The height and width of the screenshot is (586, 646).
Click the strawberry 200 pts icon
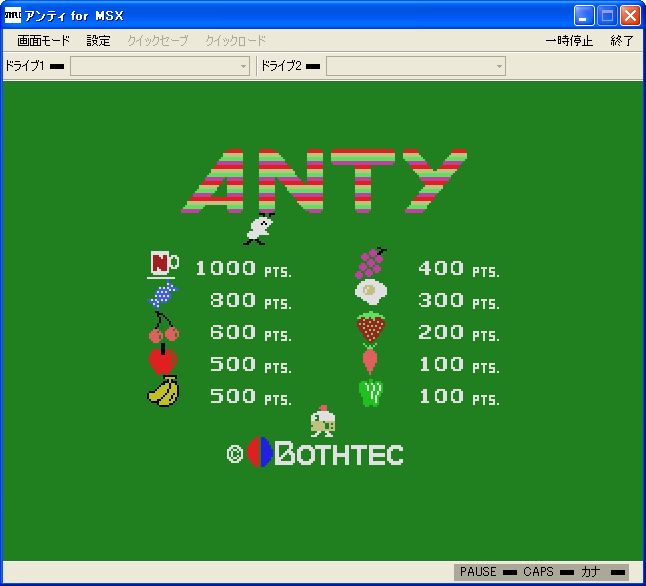click(371, 327)
